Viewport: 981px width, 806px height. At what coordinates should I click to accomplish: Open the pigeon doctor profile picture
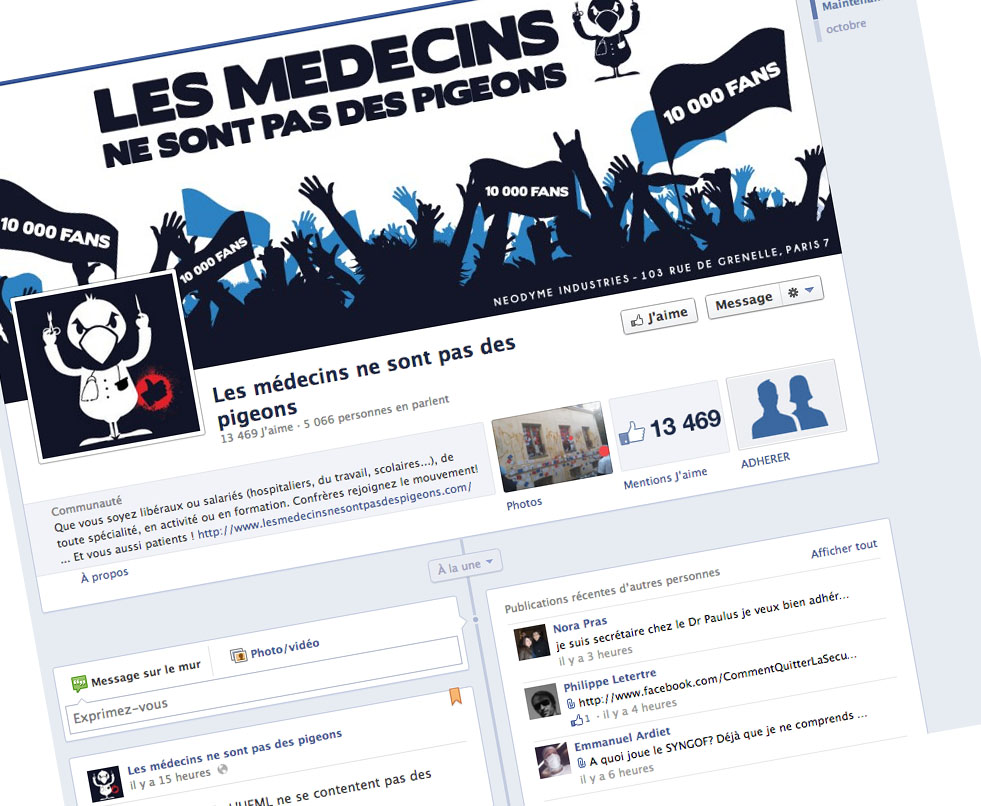pyautogui.click(x=108, y=367)
